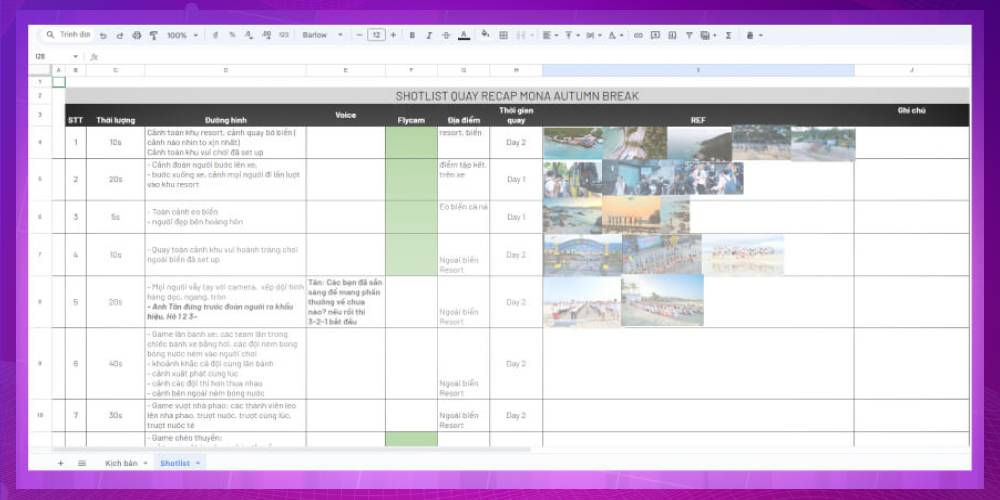Image resolution: width=1000 pixels, height=500 pixels.
Task: Open the 123 number format menu
Action: pyautogui.click(x=284, y=35)
